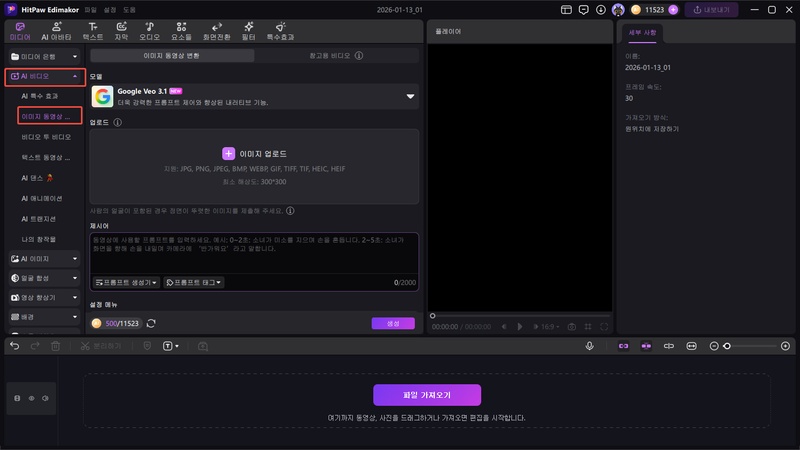Click the trash delete icon
This screenshot has width=800, height=450.
(x=55, y=346)
